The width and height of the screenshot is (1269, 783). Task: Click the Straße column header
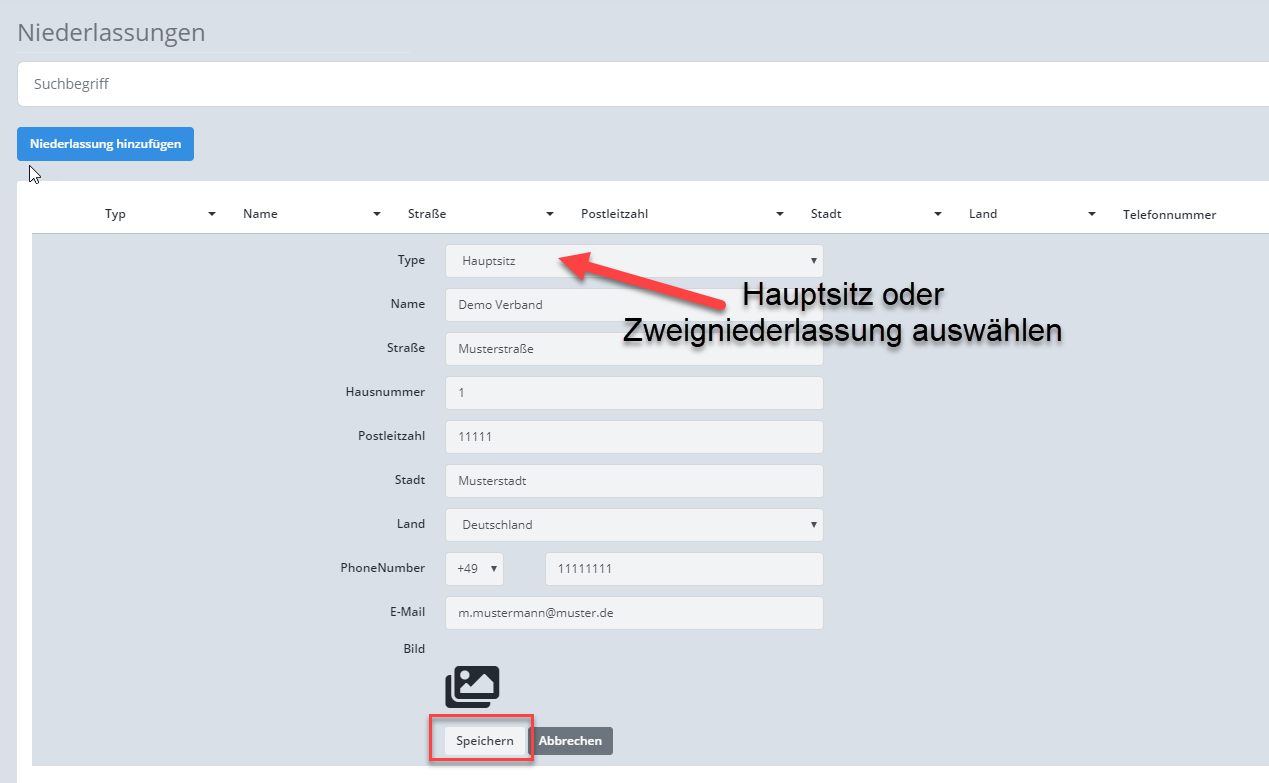coord(427,214)
